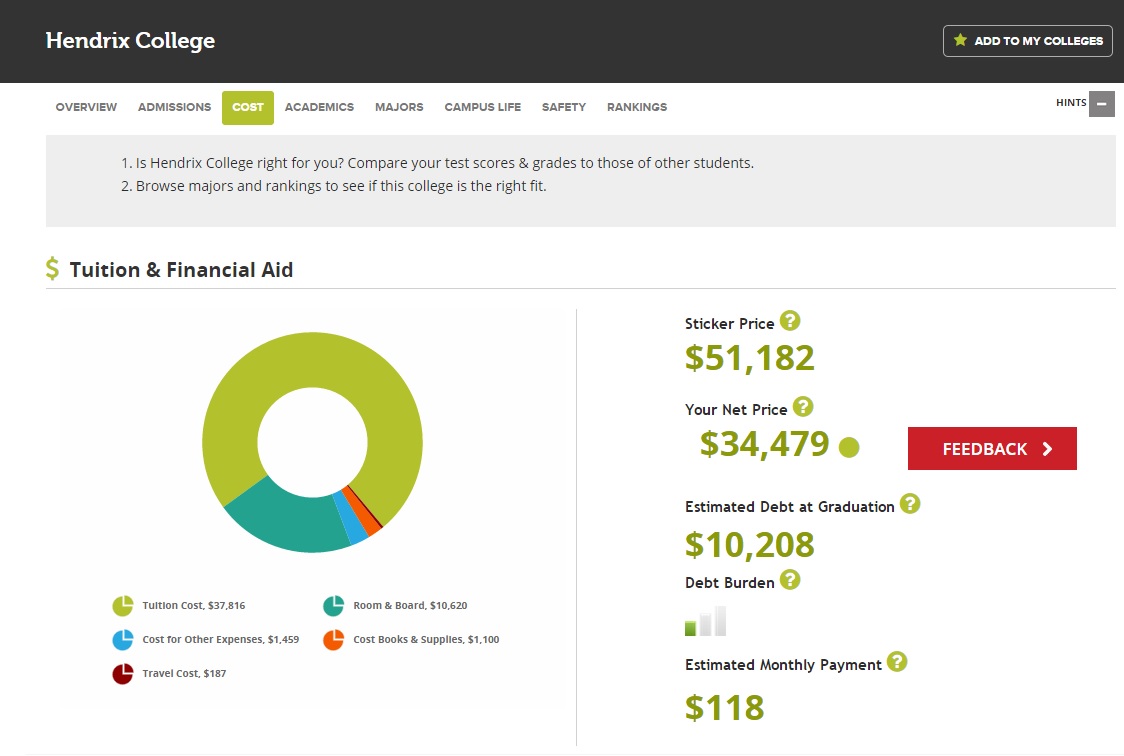Click the "Tuition Cost, $37,816" legend label
This screenshot has width=1124, height=756.
click(x=194, y=606)
